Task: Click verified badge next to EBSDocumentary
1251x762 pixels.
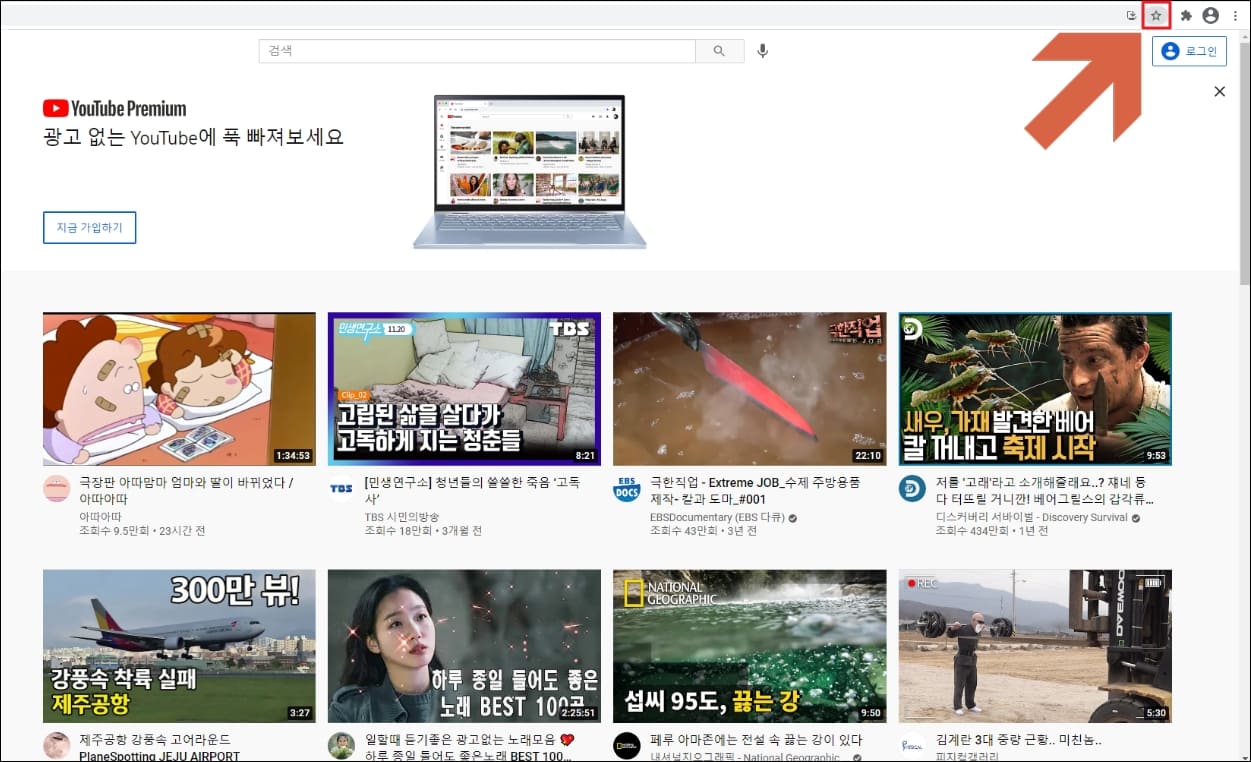Action: point(792,518)
